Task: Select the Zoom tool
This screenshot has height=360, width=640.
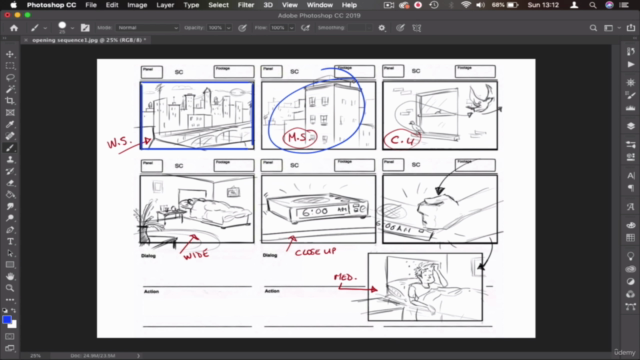Action: pyautogui.click(x=10, y=288)
